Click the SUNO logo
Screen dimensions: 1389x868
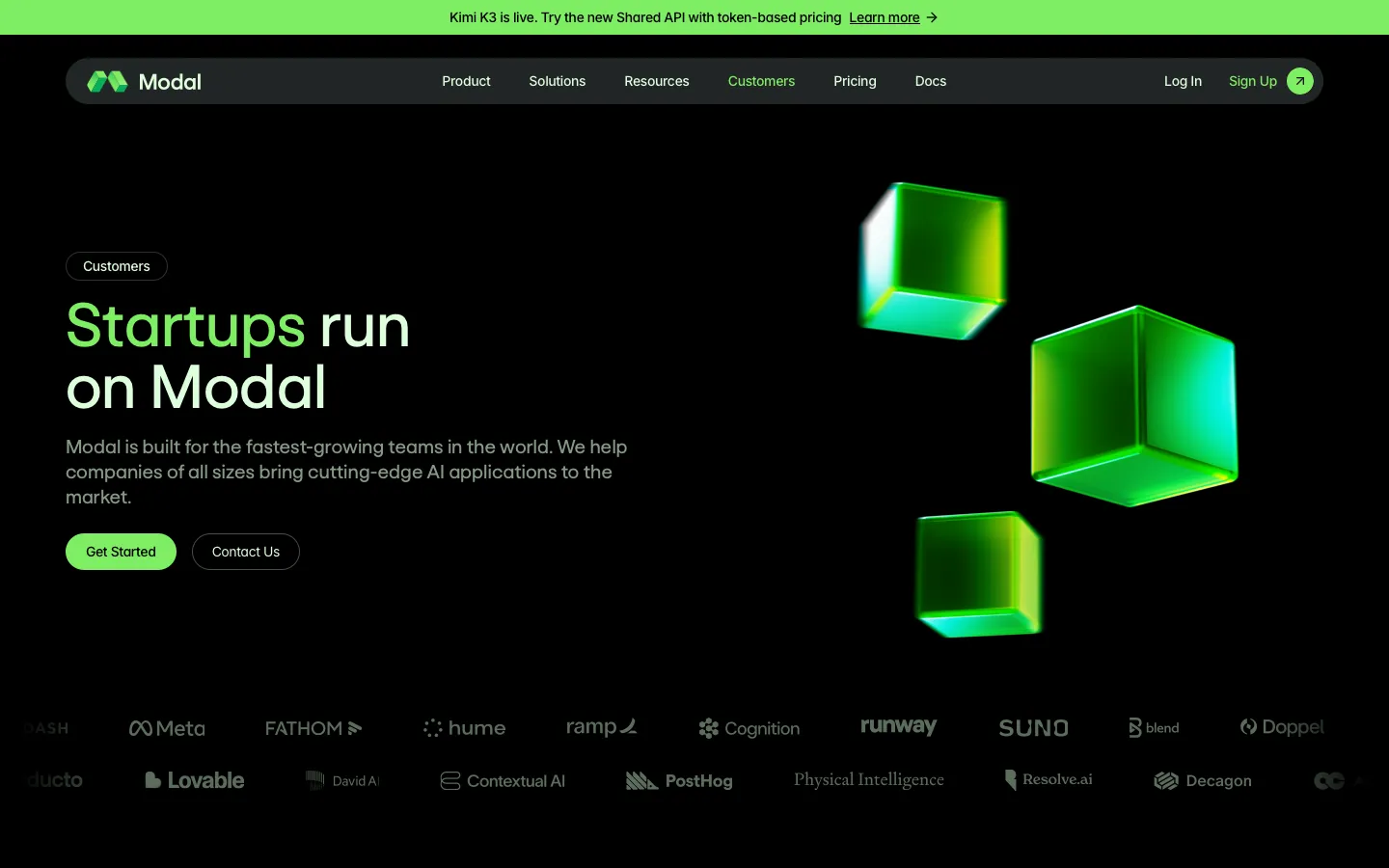click(x=1033, y=728)
